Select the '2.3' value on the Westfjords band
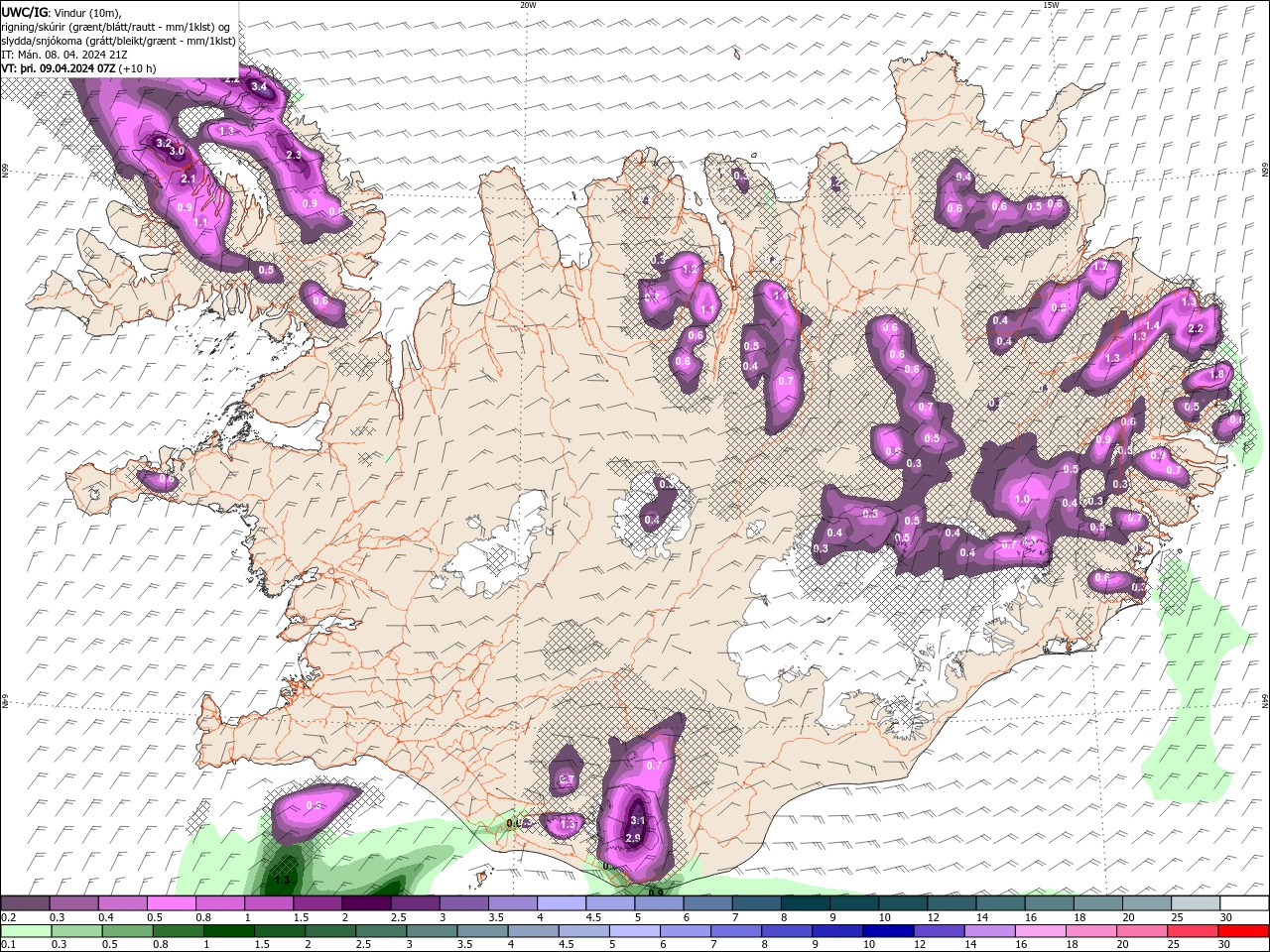The image size is (1270, 952). (294, 156)
